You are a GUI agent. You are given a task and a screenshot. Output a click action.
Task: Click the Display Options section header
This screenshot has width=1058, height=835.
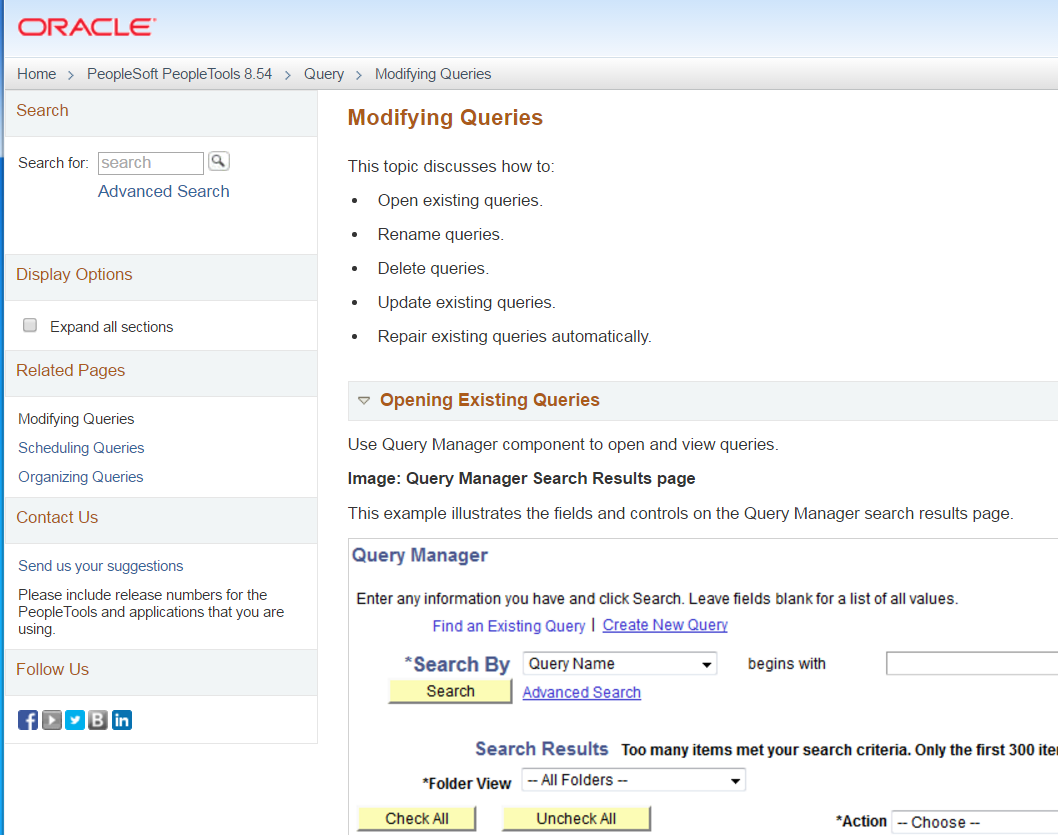(x=161, y=275)
